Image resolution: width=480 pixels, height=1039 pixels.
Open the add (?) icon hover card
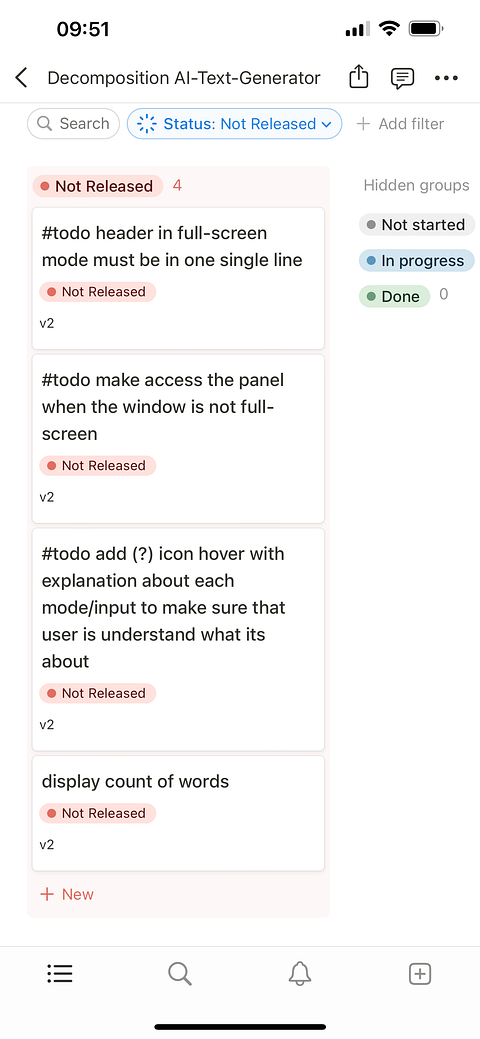[178, 639]
